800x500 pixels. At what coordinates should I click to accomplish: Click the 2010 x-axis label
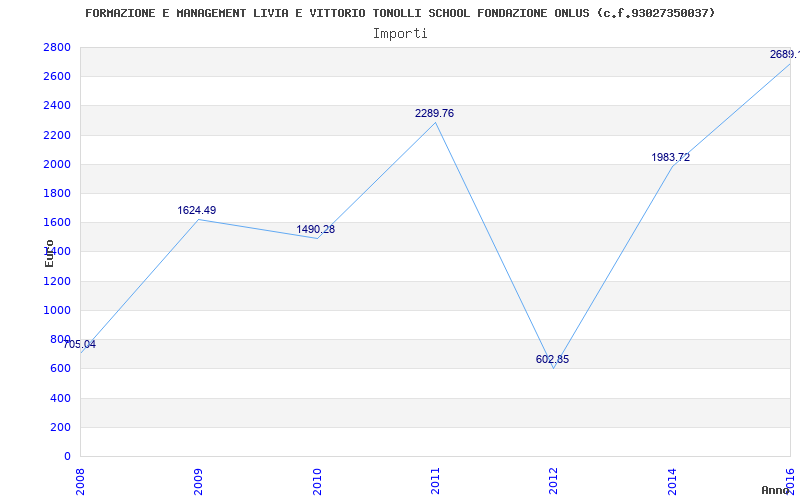coord(317,482)
